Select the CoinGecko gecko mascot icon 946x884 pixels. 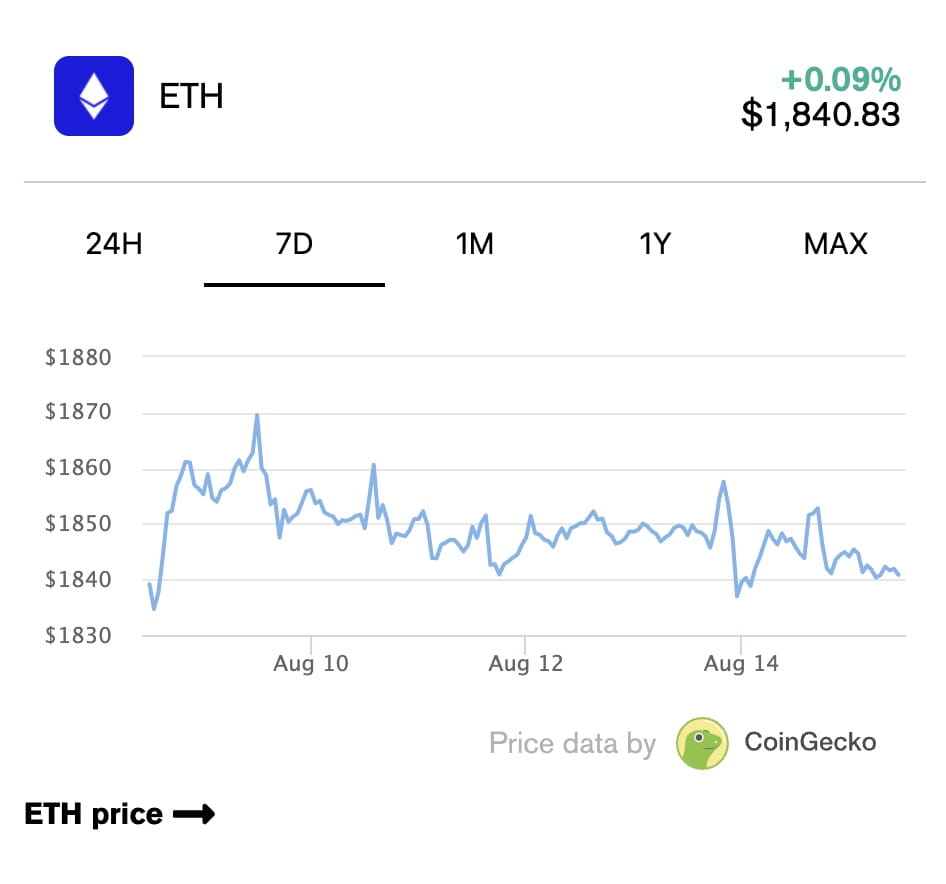(x=704, y=742)
